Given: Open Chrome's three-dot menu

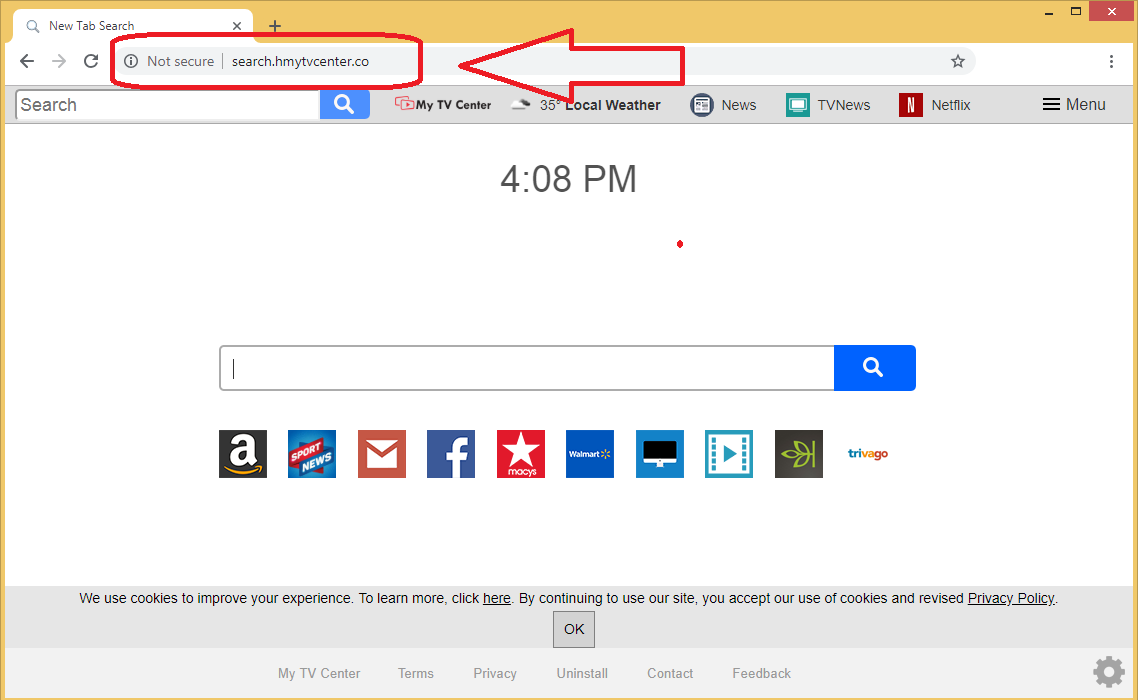Looking at the screenshot, I should pyautogui.click(x=1111, y=61).
